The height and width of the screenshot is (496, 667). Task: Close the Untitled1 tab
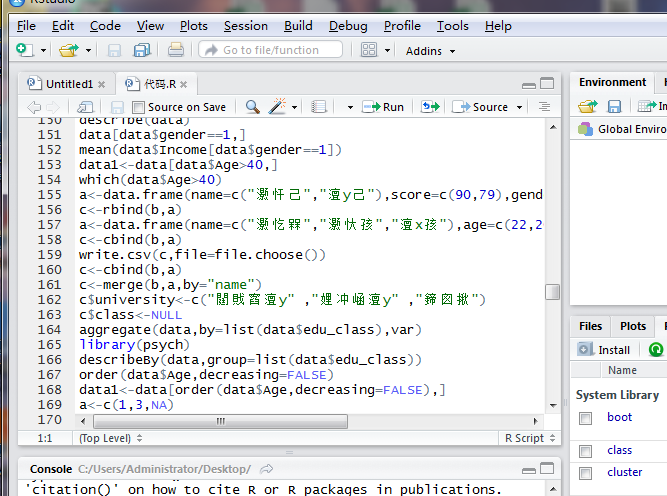click(x=101, y=84)
